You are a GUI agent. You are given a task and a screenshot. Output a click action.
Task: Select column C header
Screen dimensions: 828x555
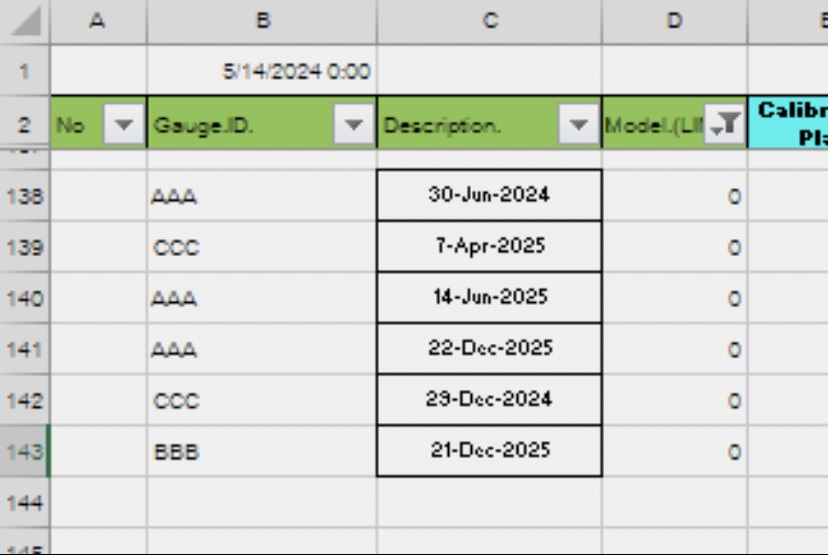coord(489,21)
